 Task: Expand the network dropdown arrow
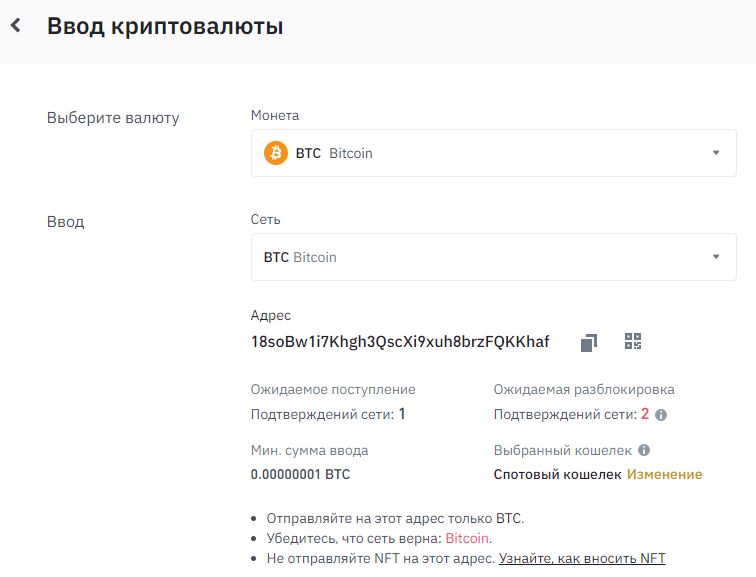click(716, 257)
